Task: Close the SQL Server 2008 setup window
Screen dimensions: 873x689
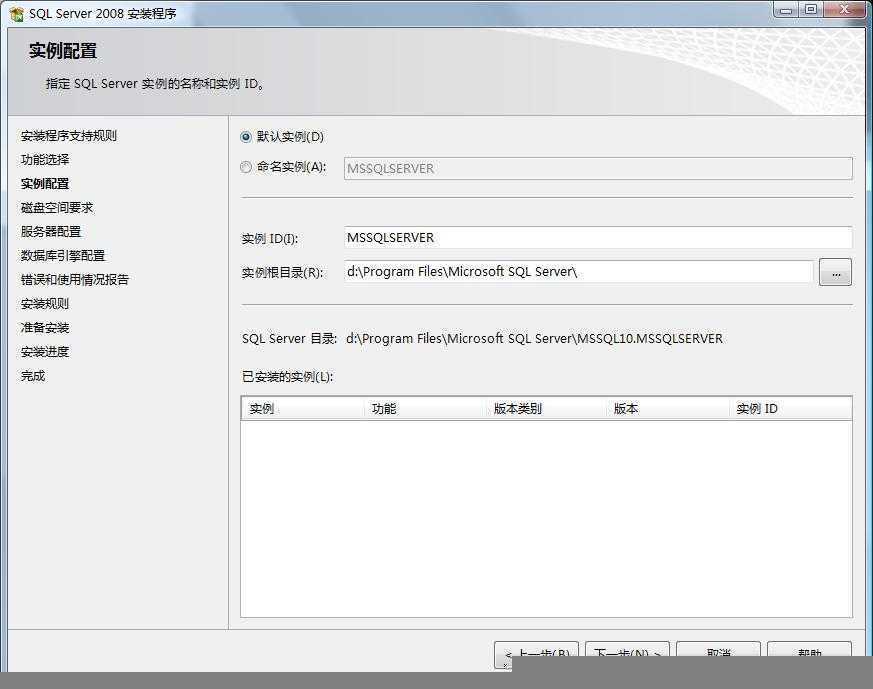Action: [845, 9]
